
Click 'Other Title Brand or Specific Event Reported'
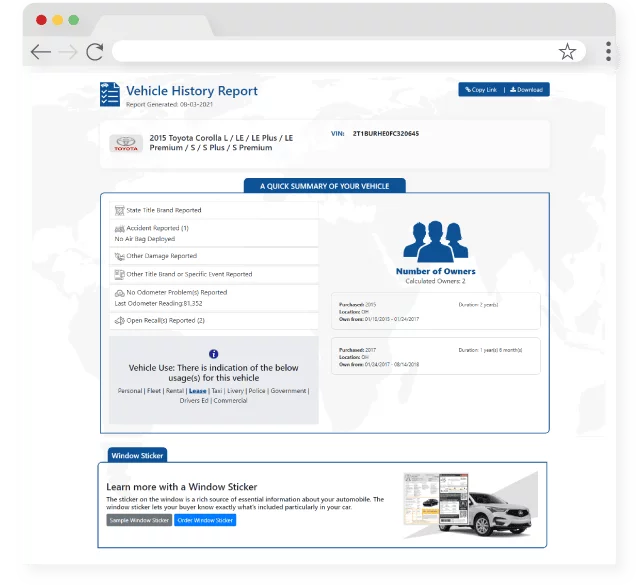(189, 274)
